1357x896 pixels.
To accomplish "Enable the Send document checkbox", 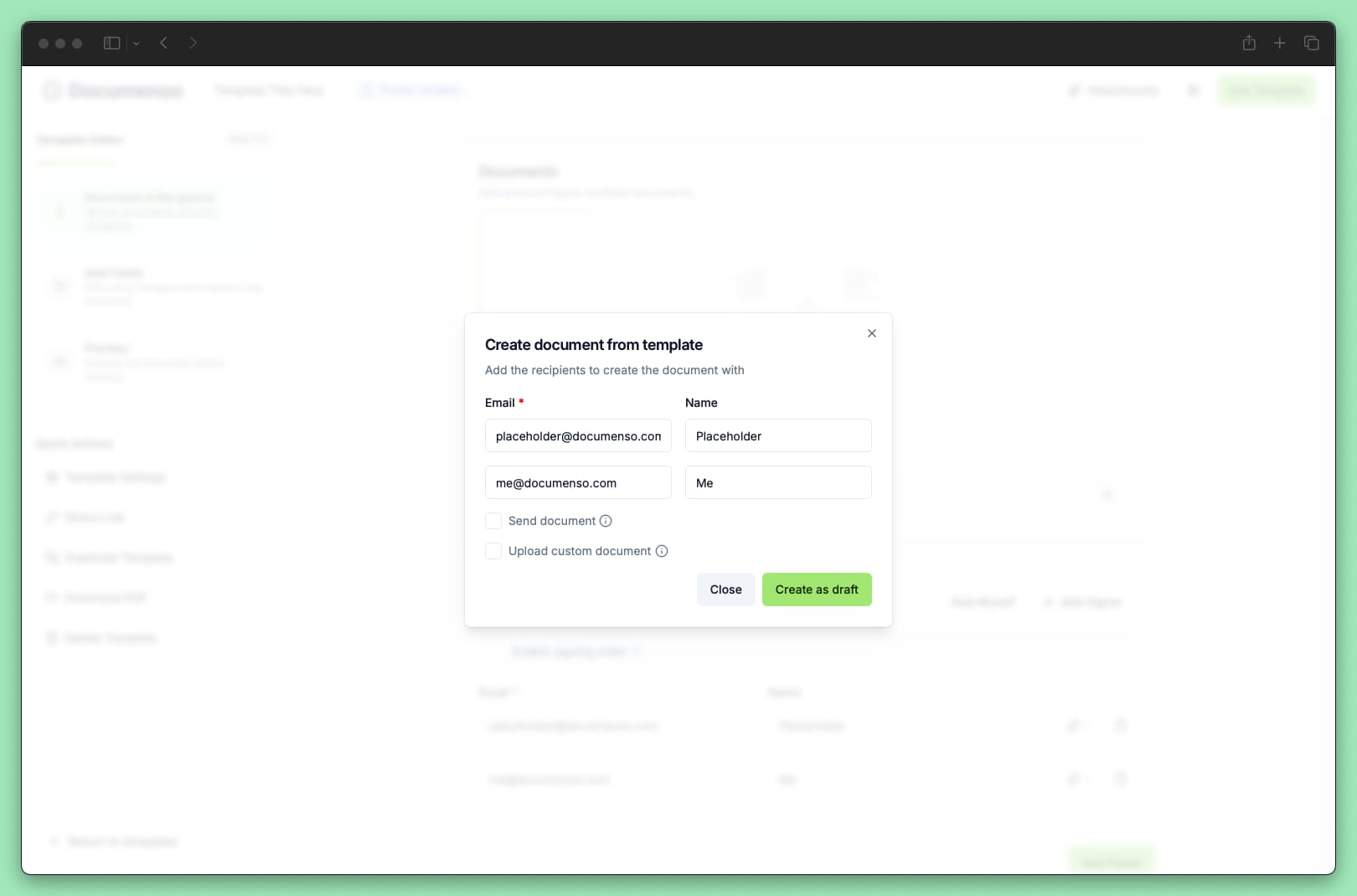I will coord(493,520).
